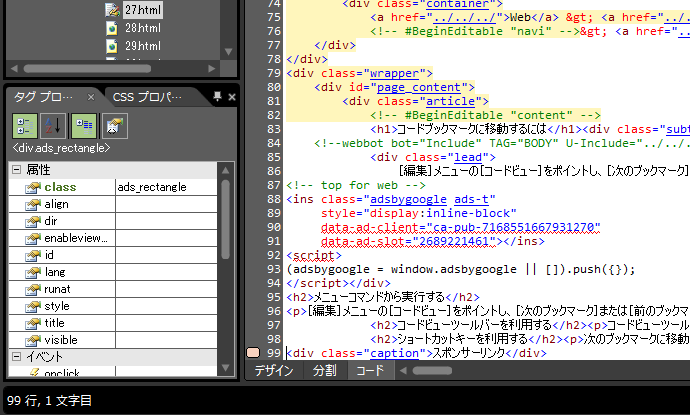Click the icon beside the enableview attribute
This screenshot has height=415, width=690.
(33, 239)
